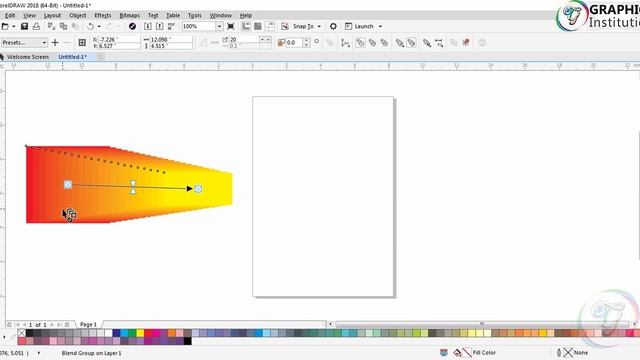This screenshot has width=640, height=360.
Task: Click the Snap Off icon beside Snap To
Action: 285,26
